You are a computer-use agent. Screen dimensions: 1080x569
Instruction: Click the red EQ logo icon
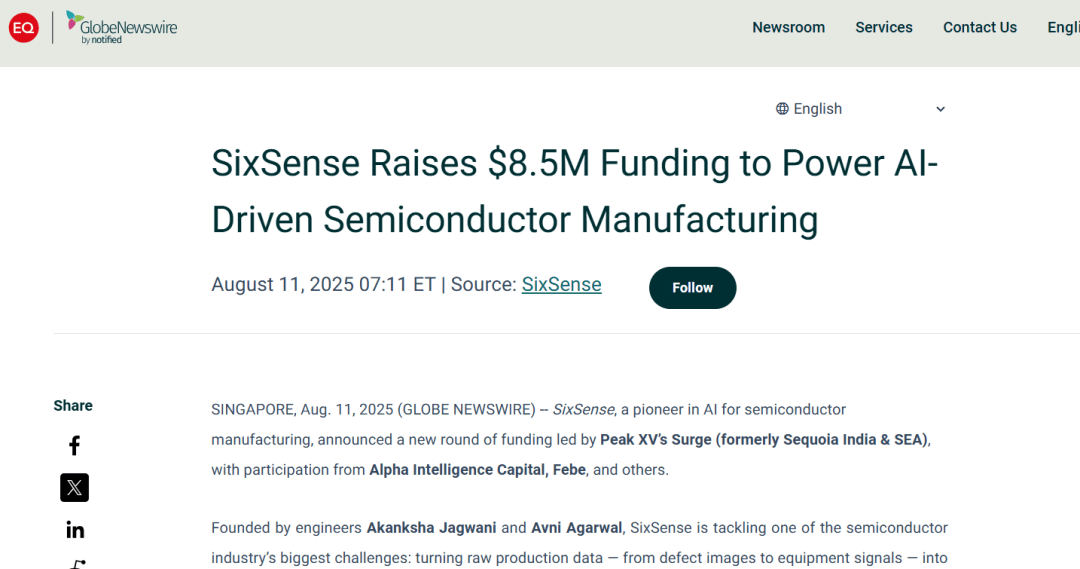(23, 28)
